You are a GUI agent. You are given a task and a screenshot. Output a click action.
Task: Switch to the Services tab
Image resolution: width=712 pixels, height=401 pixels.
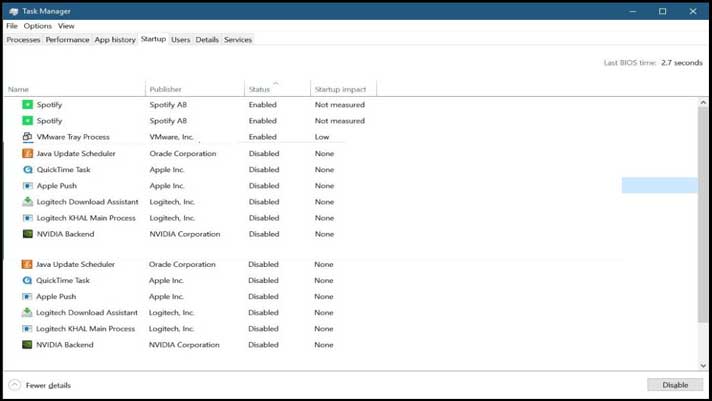coord(238,40)
